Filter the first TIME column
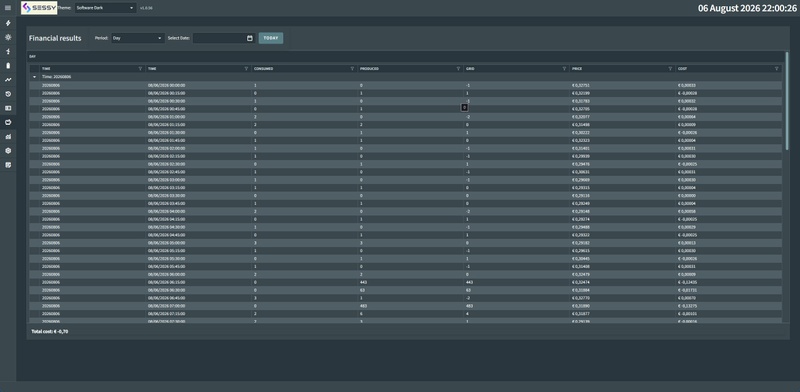This screenshot has height=392, width=800. point(140,68)
